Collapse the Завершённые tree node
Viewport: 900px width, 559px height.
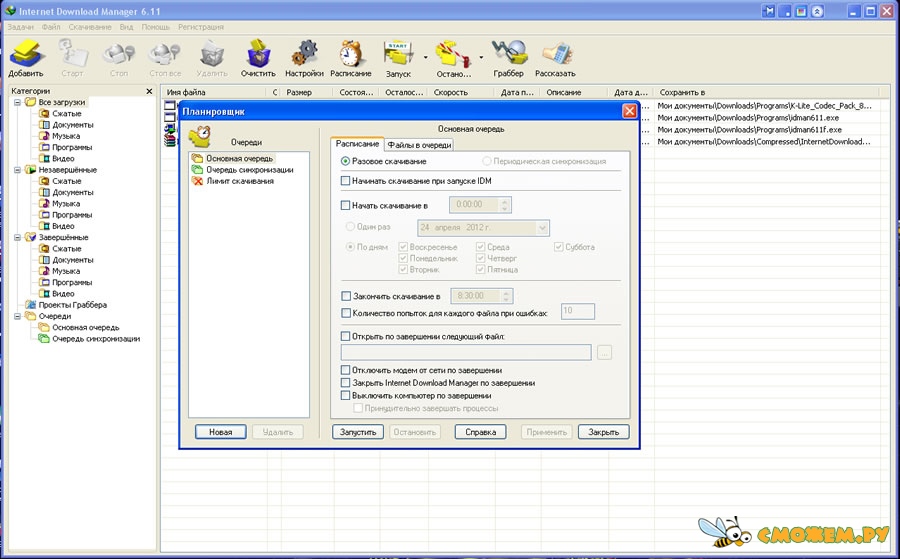point(18,237)
